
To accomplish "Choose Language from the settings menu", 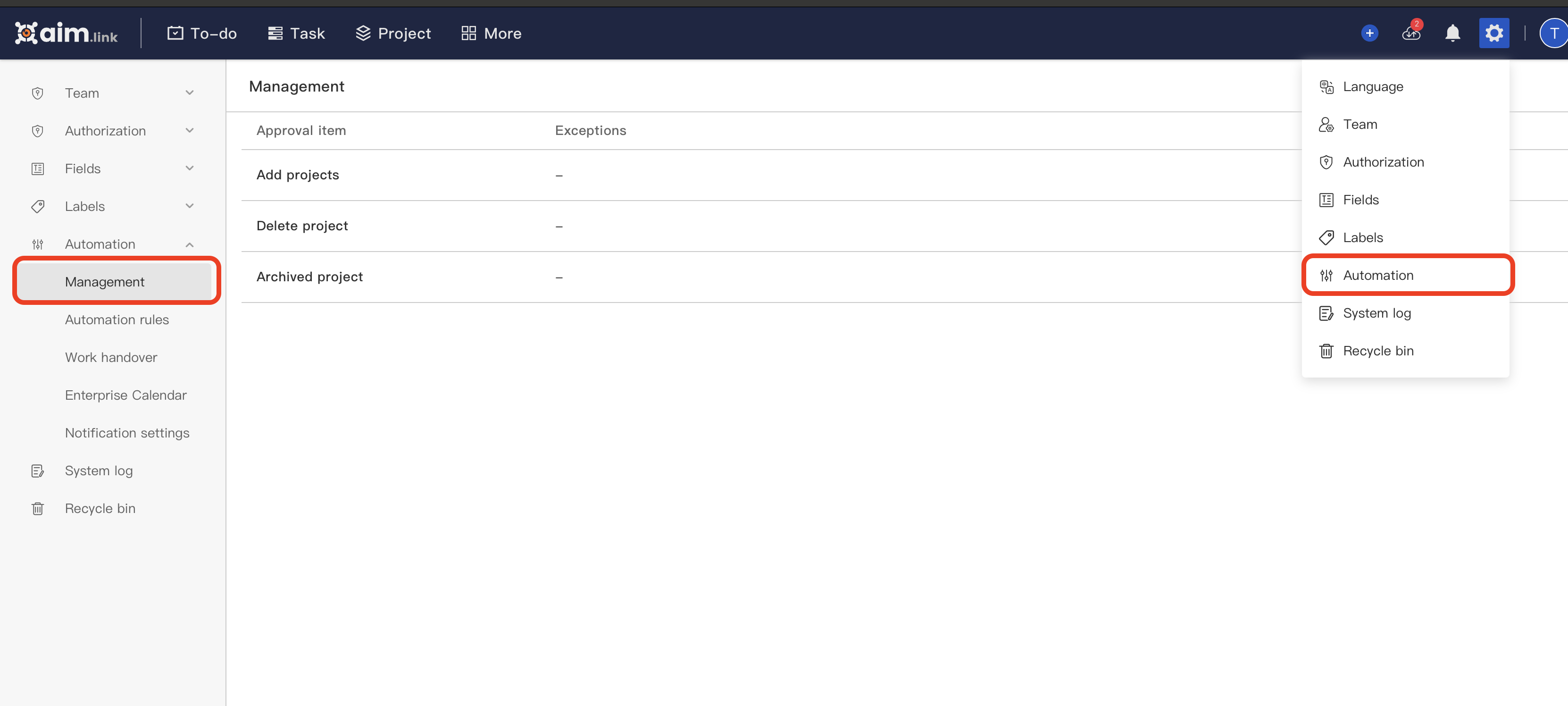I will coord(1373,86).
